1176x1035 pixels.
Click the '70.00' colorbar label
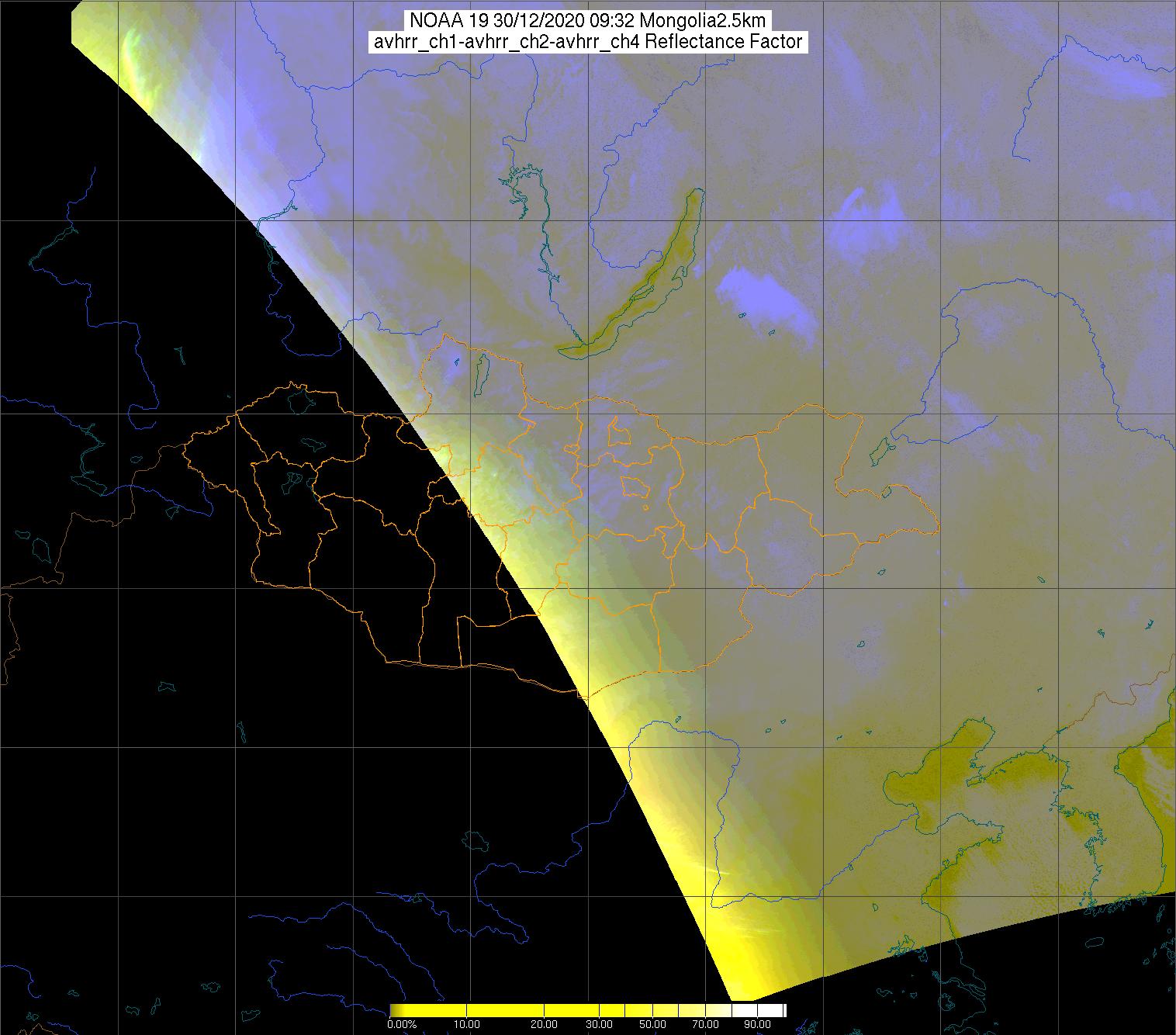click(705, 1024)
